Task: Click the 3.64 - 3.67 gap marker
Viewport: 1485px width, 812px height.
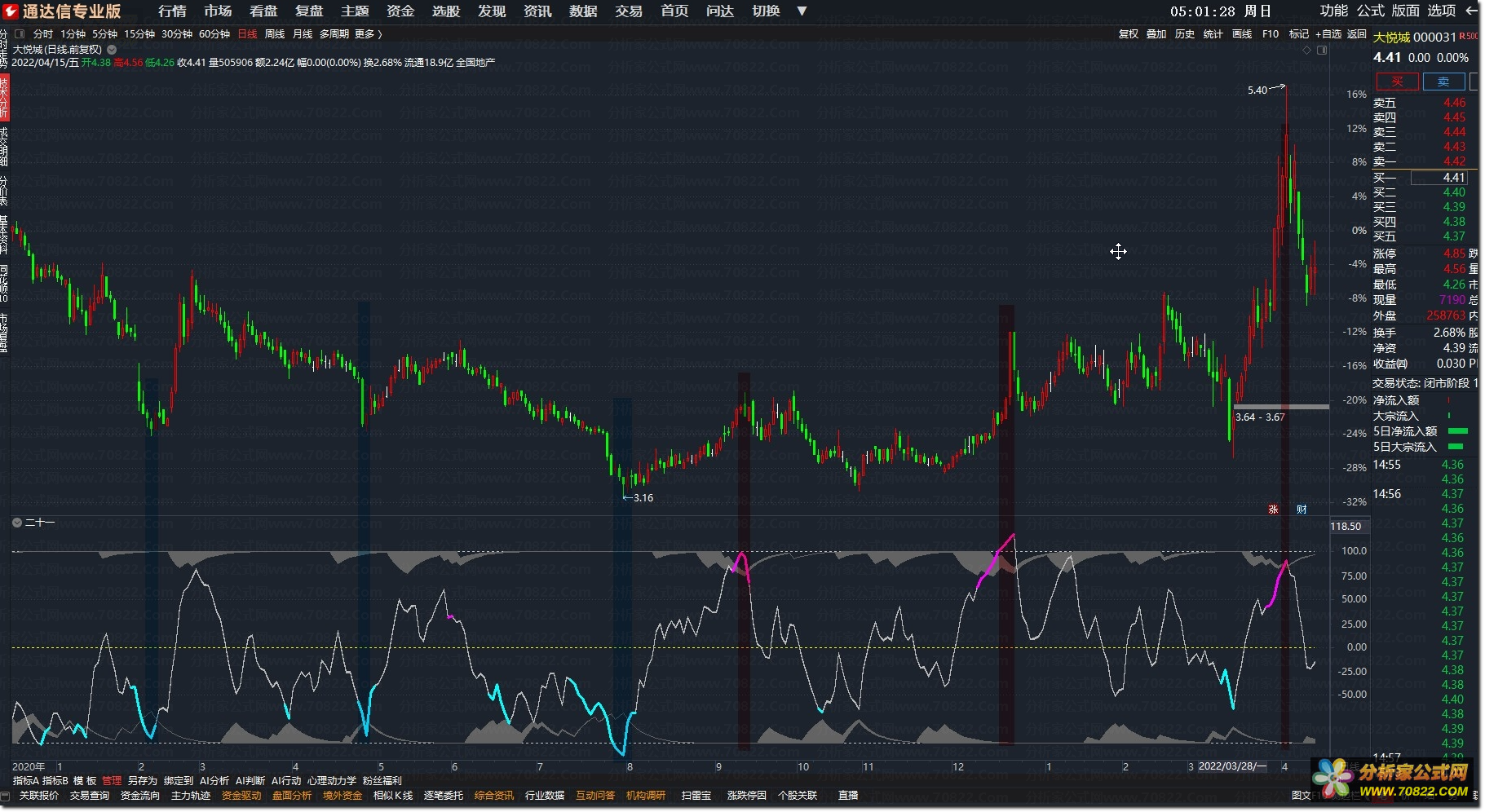Action: coord(1260,417)
